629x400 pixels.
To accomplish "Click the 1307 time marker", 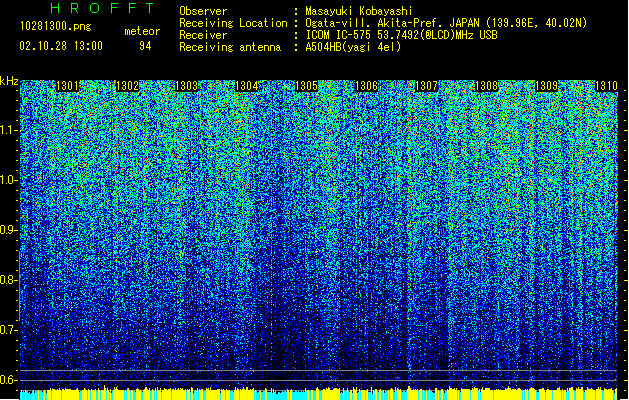I will [x=426, y=86].
